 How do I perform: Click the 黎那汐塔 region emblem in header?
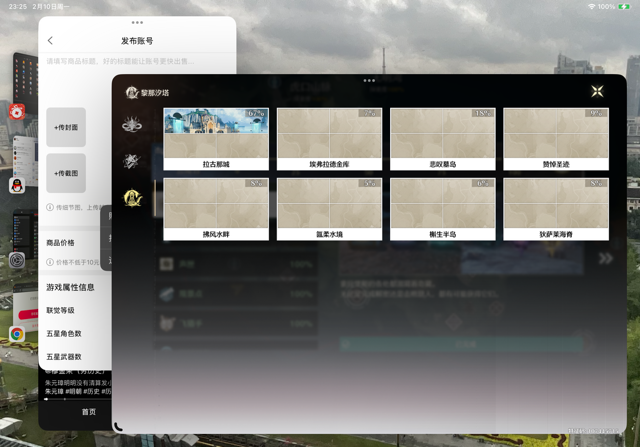[x=132, y=93]
